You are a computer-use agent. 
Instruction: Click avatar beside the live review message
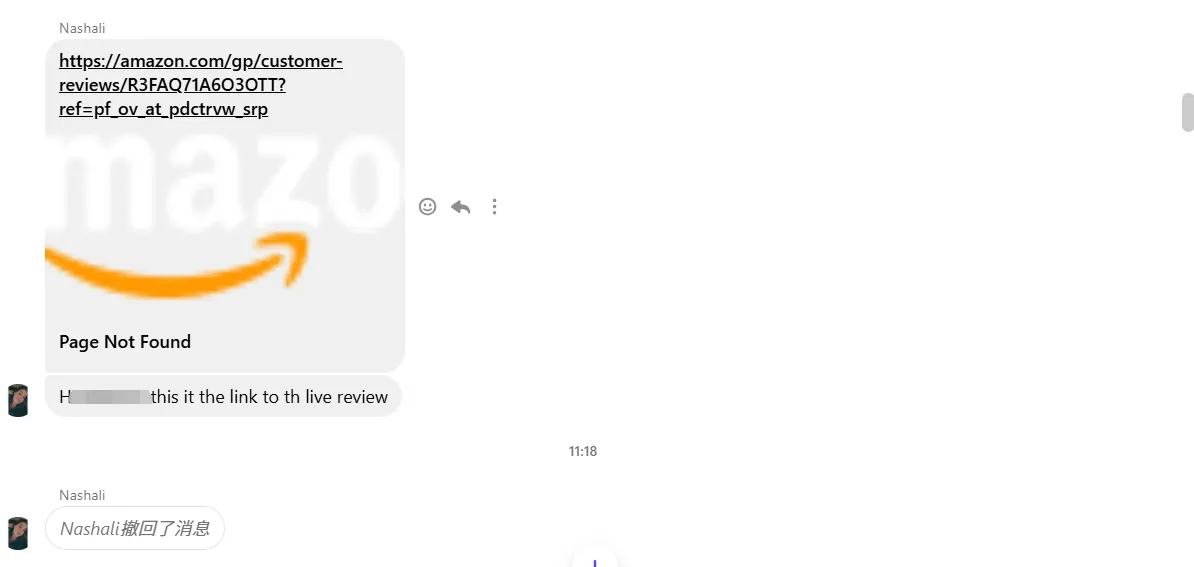tap(18, 400)
